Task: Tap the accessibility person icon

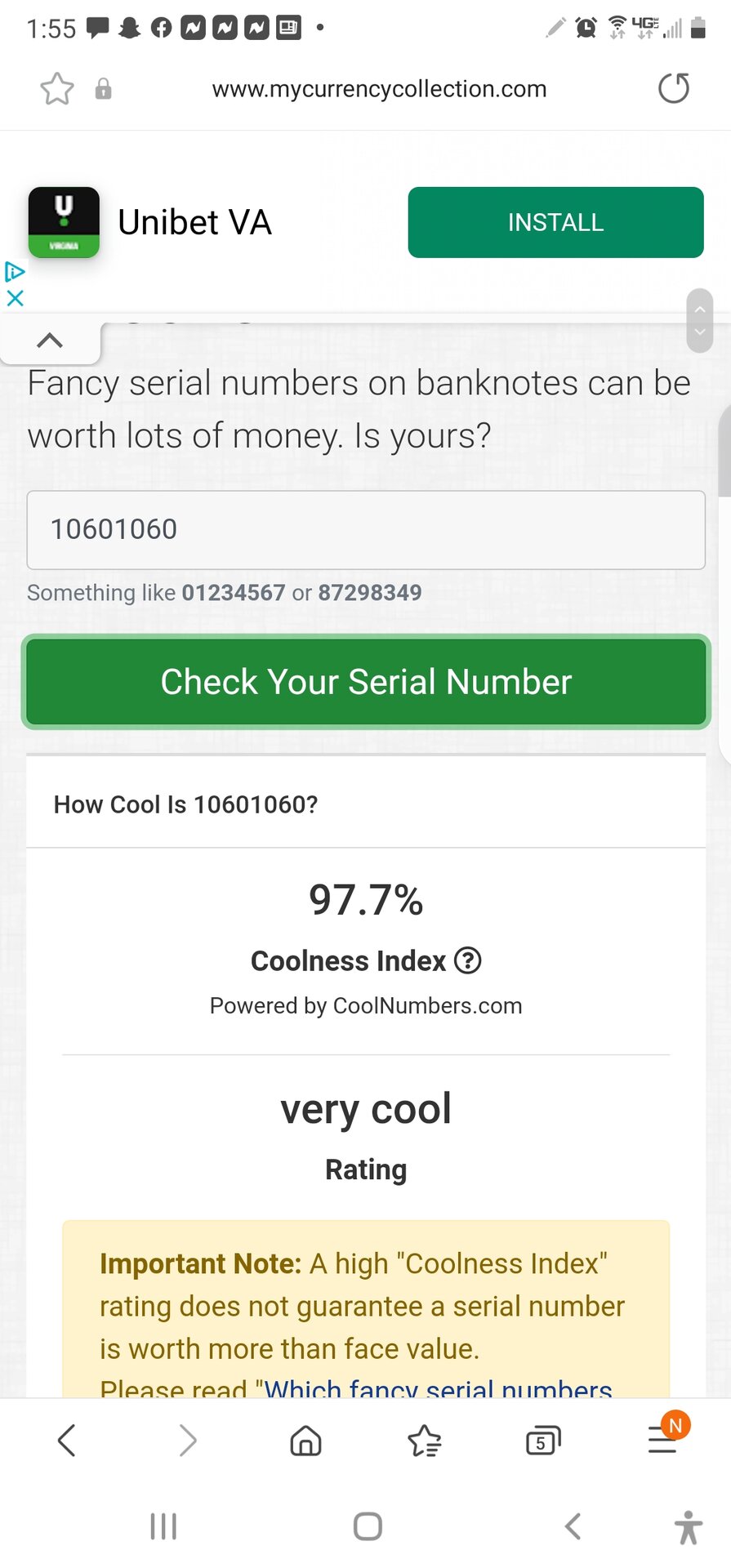Action: pyautogui.click(x=689, y=1527)
